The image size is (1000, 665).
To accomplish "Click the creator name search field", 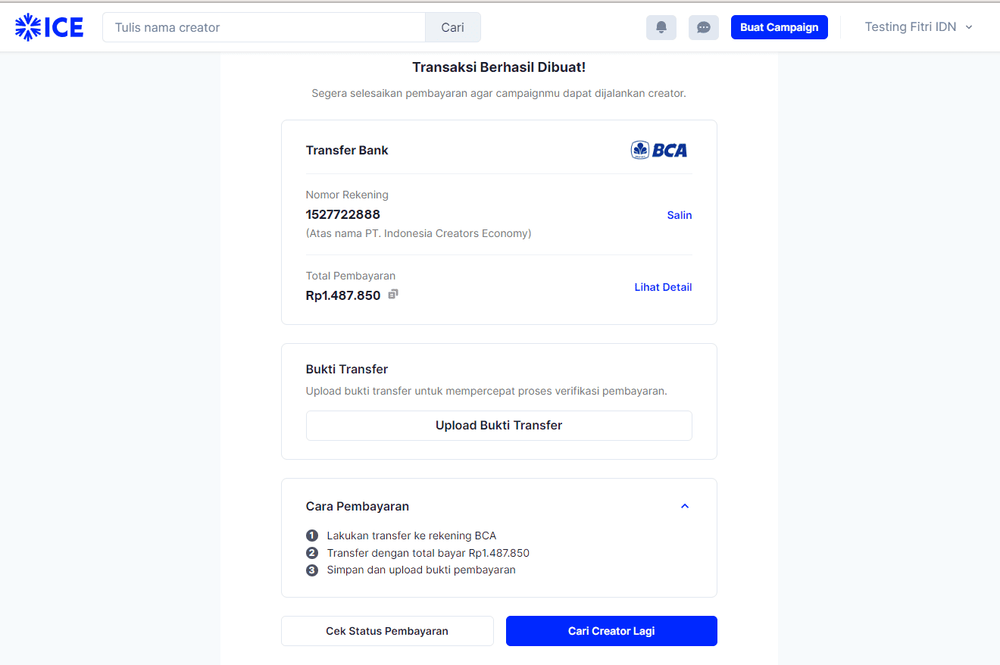I will [263, 27].
